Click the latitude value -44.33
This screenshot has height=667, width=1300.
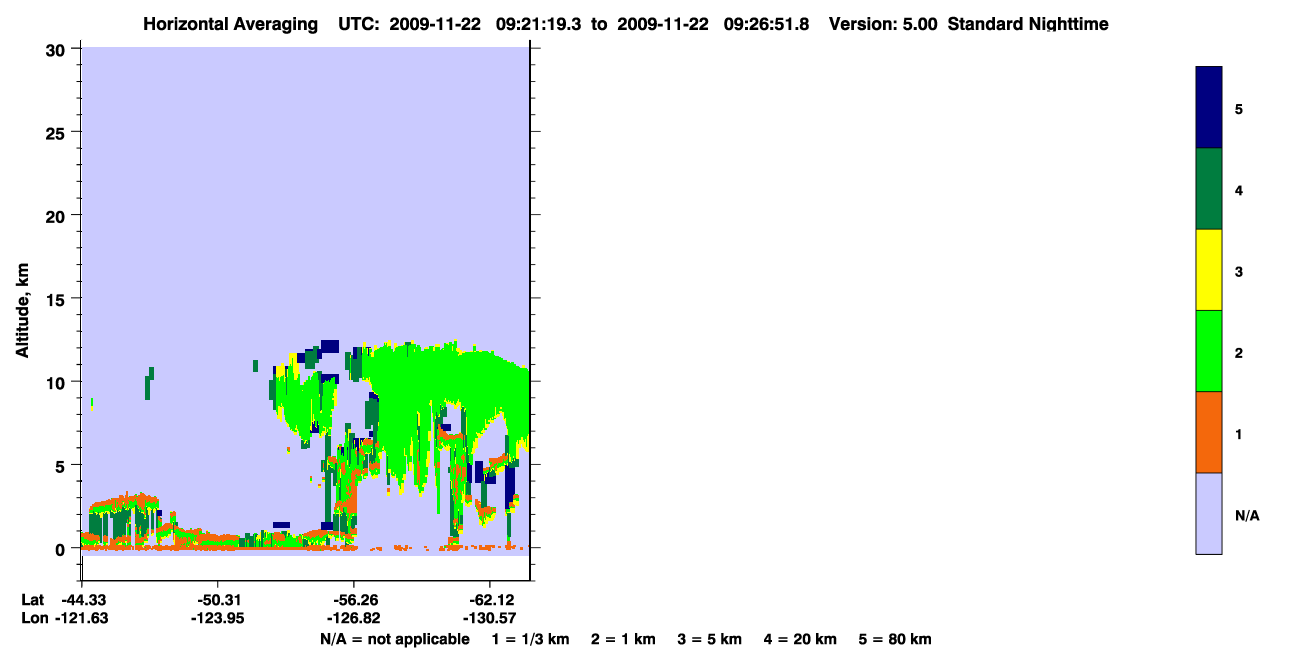82,599
